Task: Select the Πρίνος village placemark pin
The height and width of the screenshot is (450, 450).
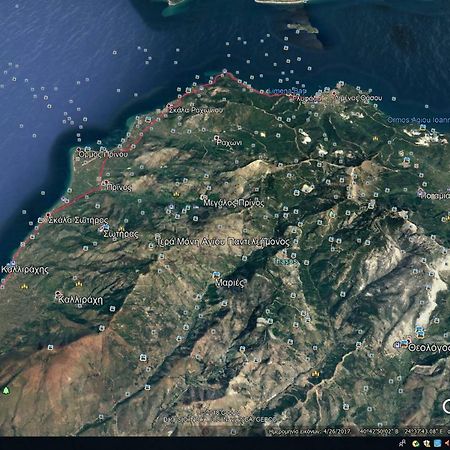Action: (106, 183)
